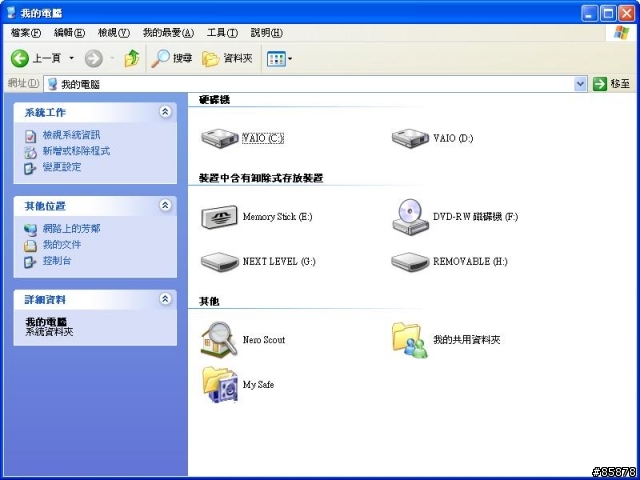Click the 移至 Go button
Viewport: 640px width, 480px height.
tap(611, 84)
